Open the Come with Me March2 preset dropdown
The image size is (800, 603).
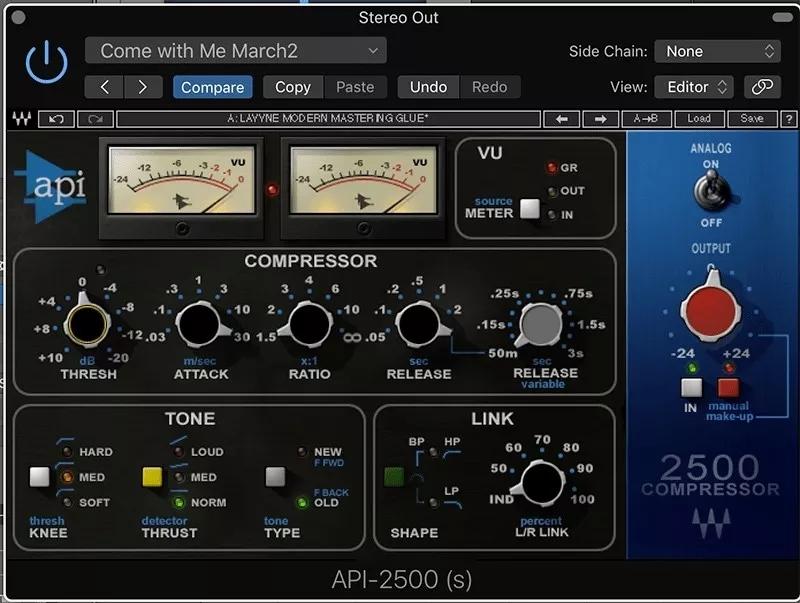pyautogui.click(x=235, y=51)
